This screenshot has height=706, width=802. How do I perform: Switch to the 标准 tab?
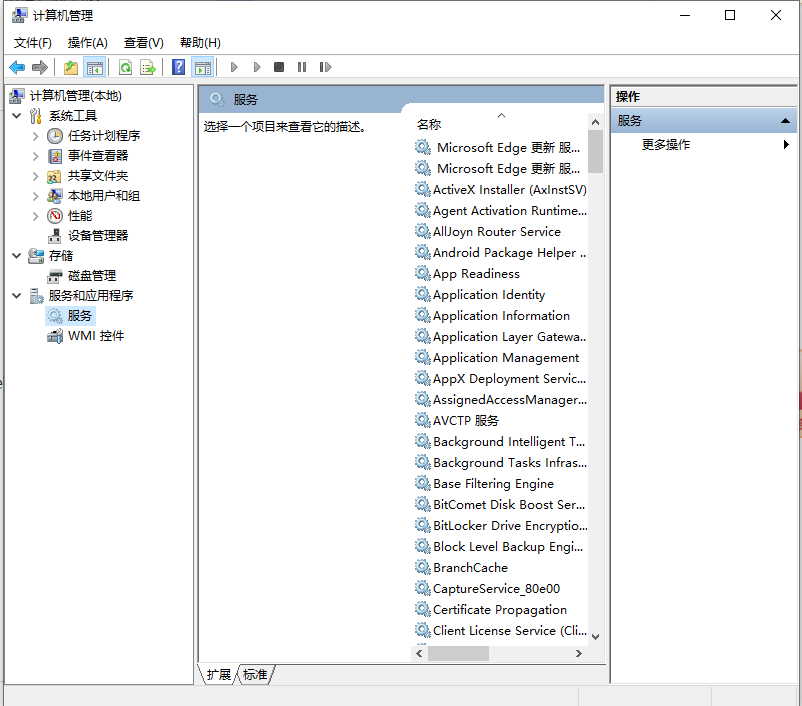[254, 675]
